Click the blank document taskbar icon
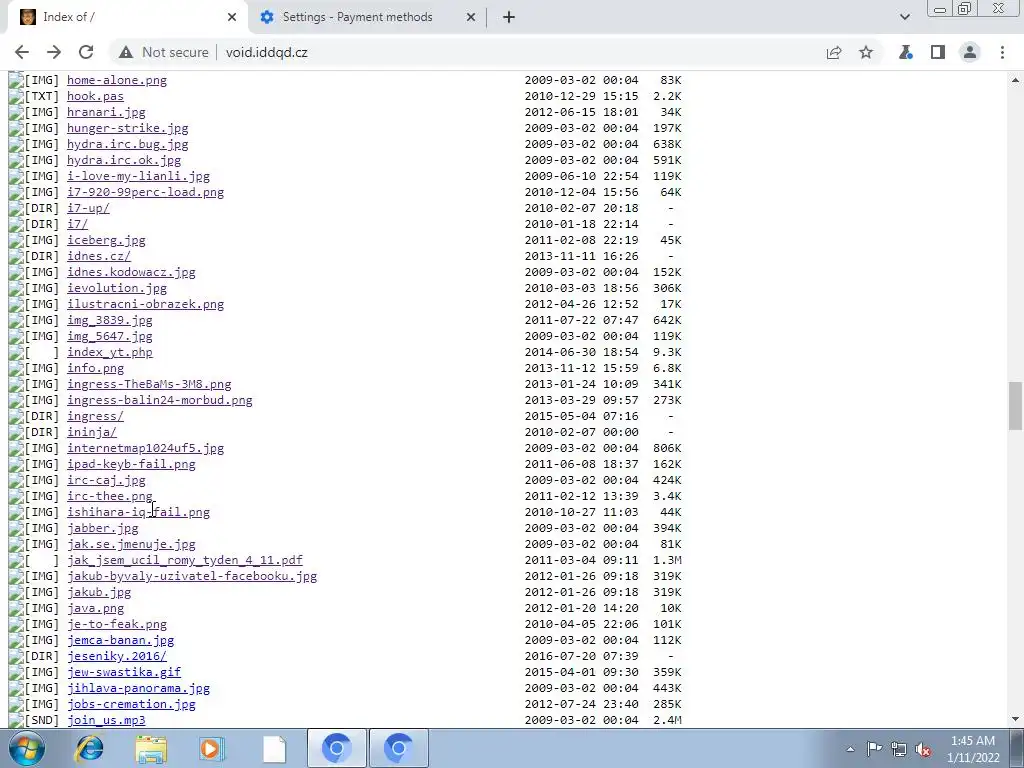 pos(274,748)
